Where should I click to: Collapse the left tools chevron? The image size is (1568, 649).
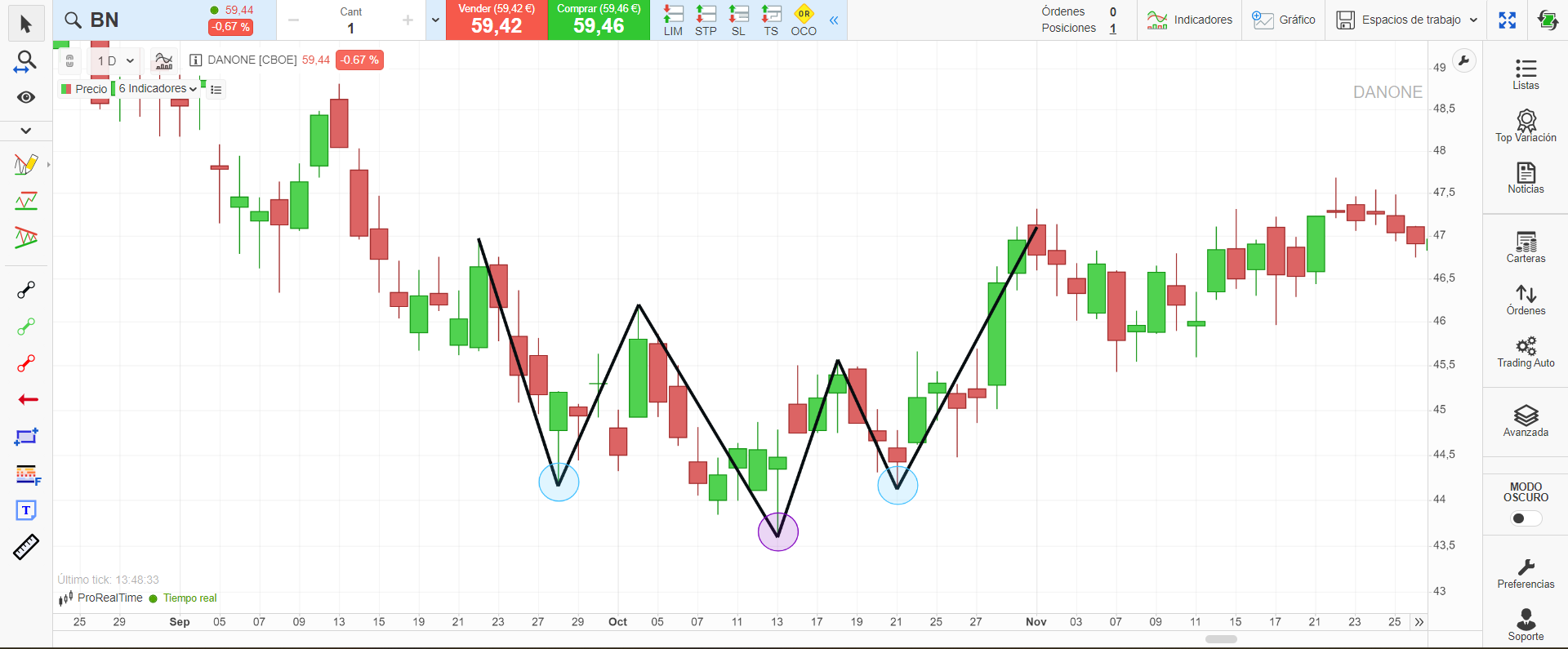tap(25, 131)
